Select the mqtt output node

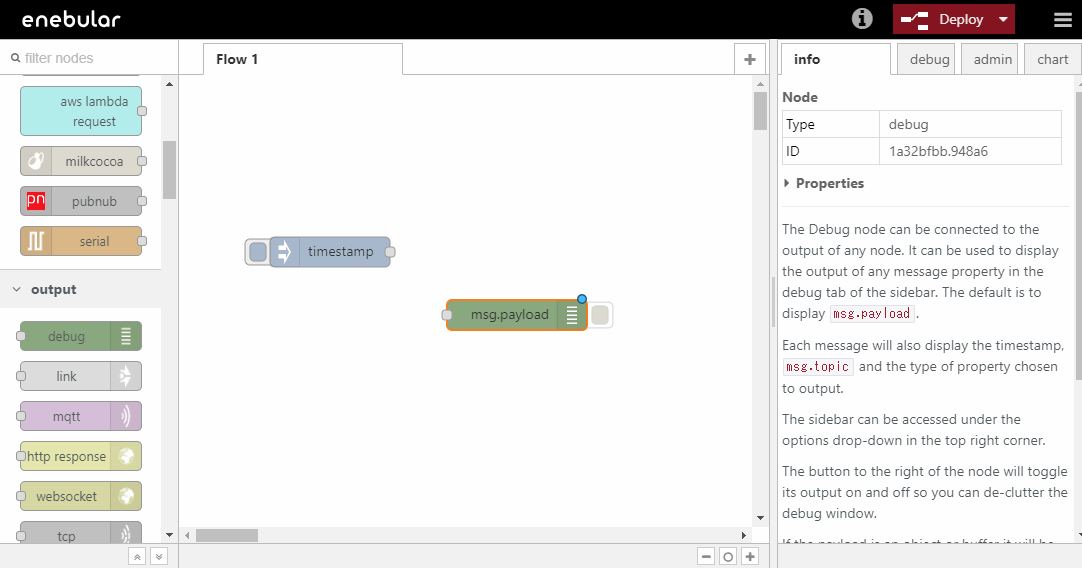click(x=80, y=417)
